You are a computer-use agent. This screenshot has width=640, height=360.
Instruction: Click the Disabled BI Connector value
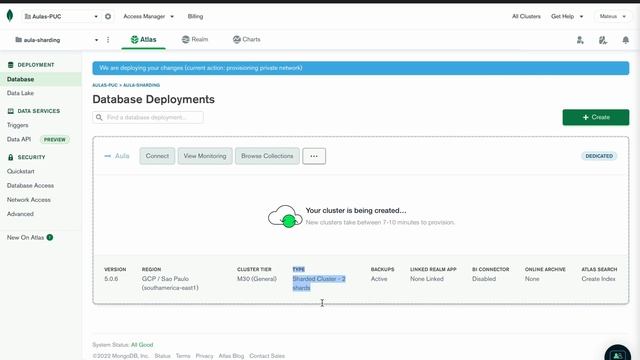tap(484, 279)
